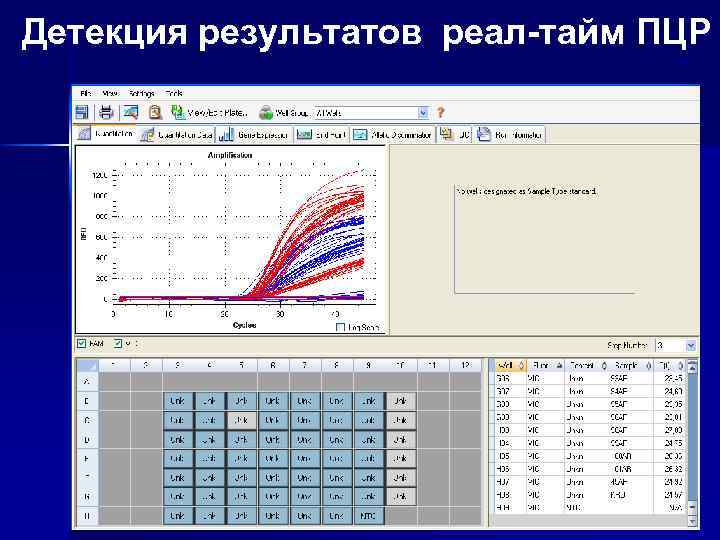The height and width of the screenshot is (540, 720).
Task: Select the Unk well in row B column 3
Action: click(177, 401)
